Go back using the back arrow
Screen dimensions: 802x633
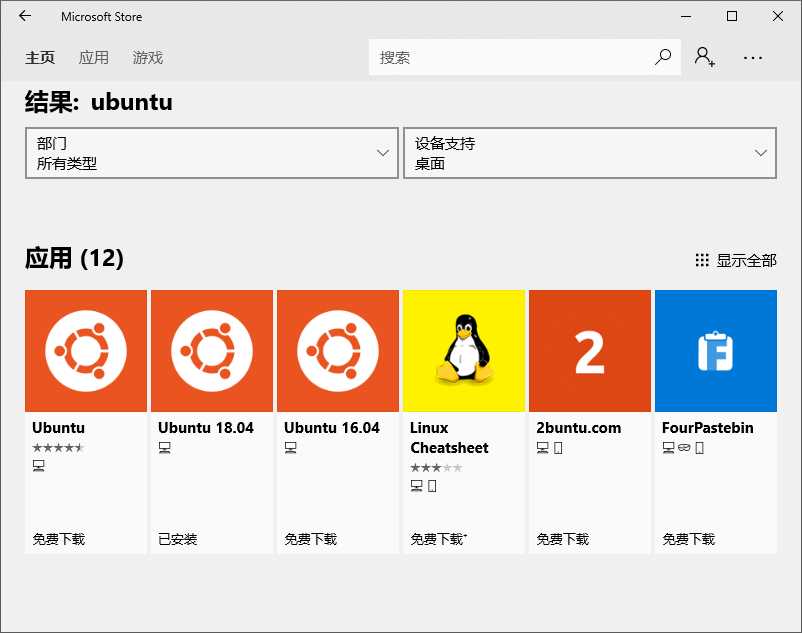[25, 16]
